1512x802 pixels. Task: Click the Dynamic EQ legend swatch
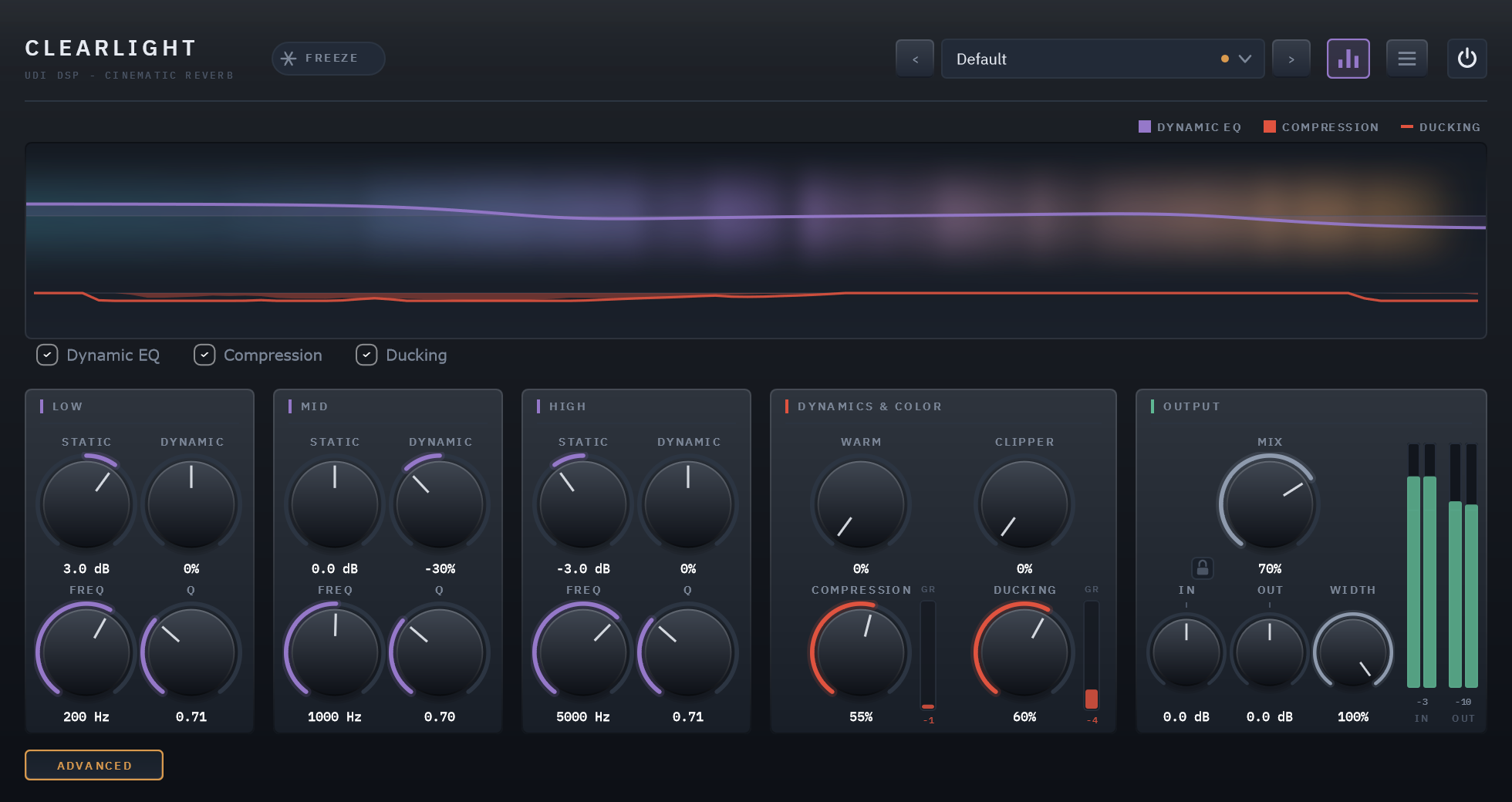click(1145, 126)
